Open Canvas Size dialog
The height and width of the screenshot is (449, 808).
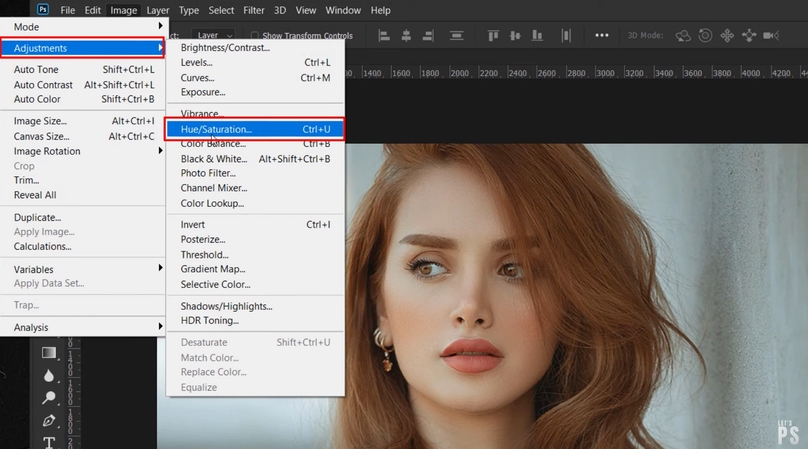pyautogui.click(x=82, y=137)
